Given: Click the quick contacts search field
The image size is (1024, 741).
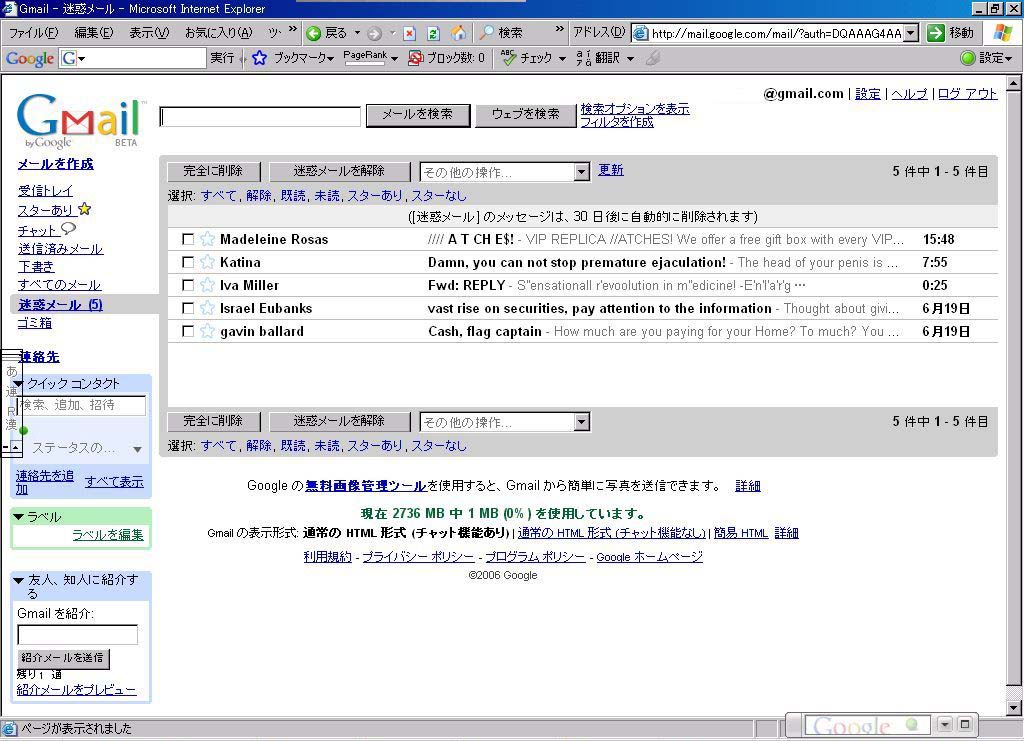Looking at the screenshot, I should click(81, 405).
